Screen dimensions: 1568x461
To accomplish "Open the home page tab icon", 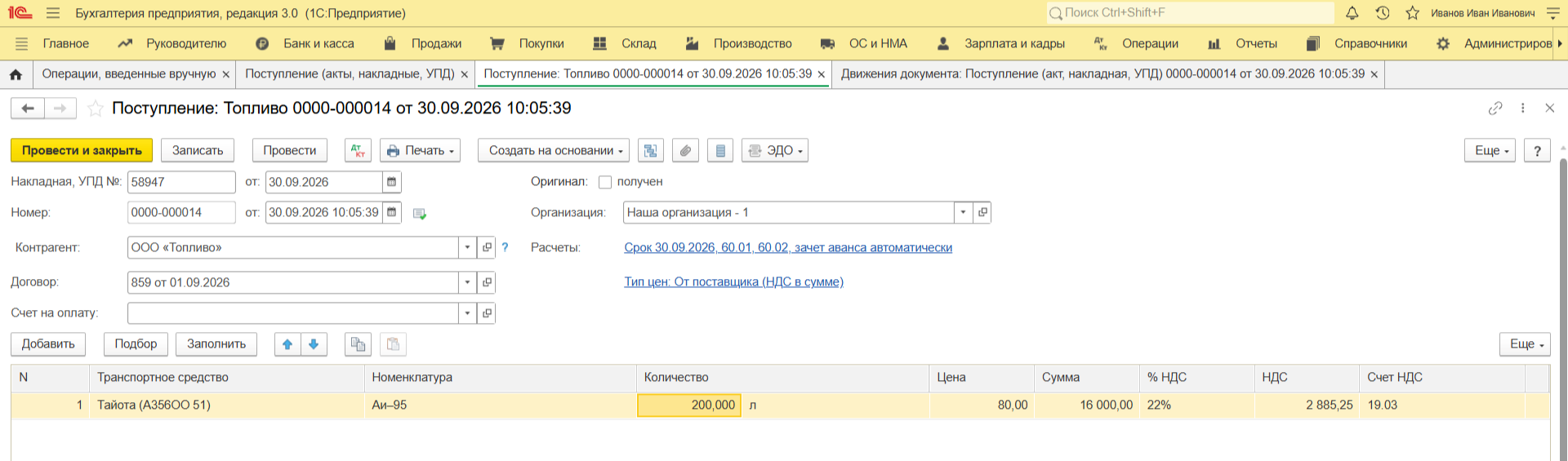I will tap(16, 74).
